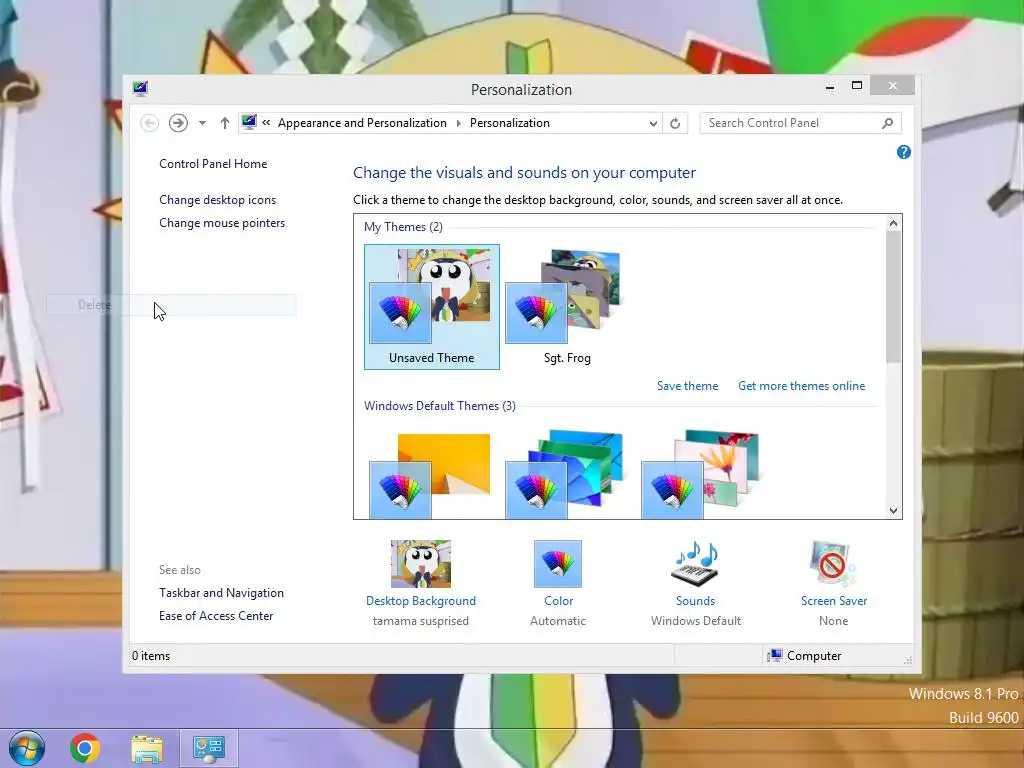Minimize the Personalization window
This screenshot has height=768, width=1024.
(x=830, y=86)
